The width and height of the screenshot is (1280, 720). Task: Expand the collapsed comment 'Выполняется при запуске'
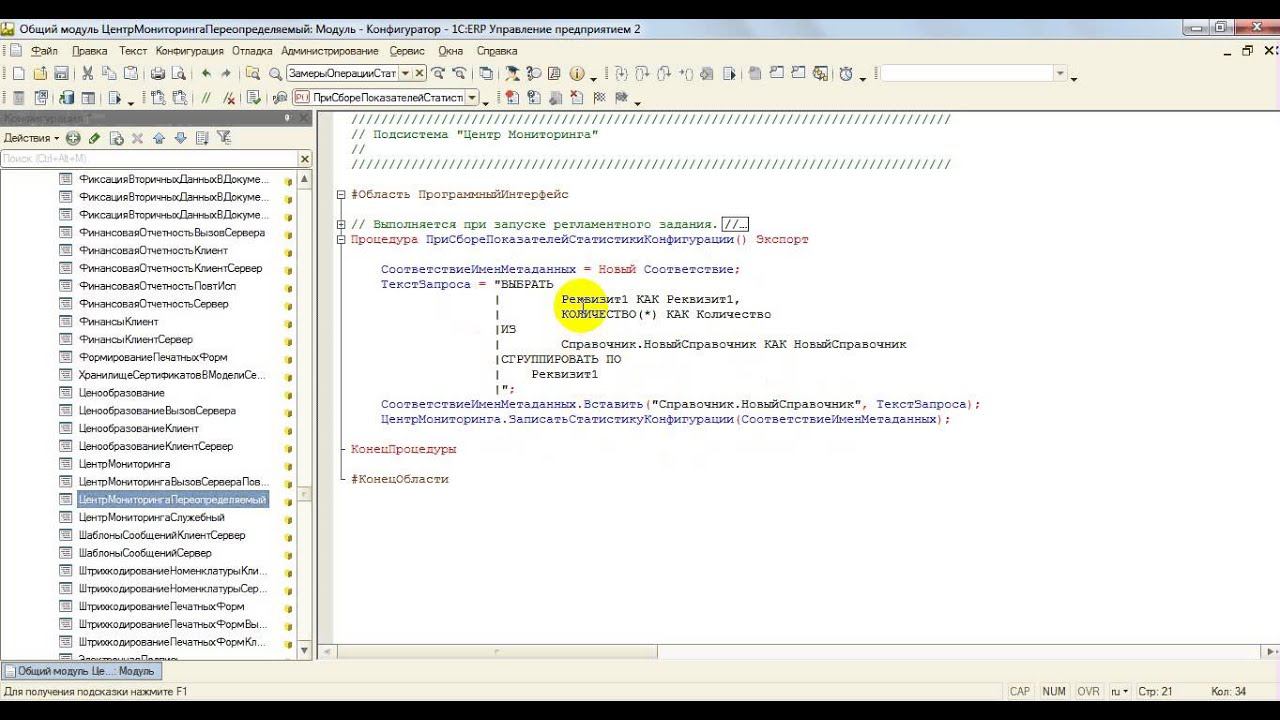point(341,225)
